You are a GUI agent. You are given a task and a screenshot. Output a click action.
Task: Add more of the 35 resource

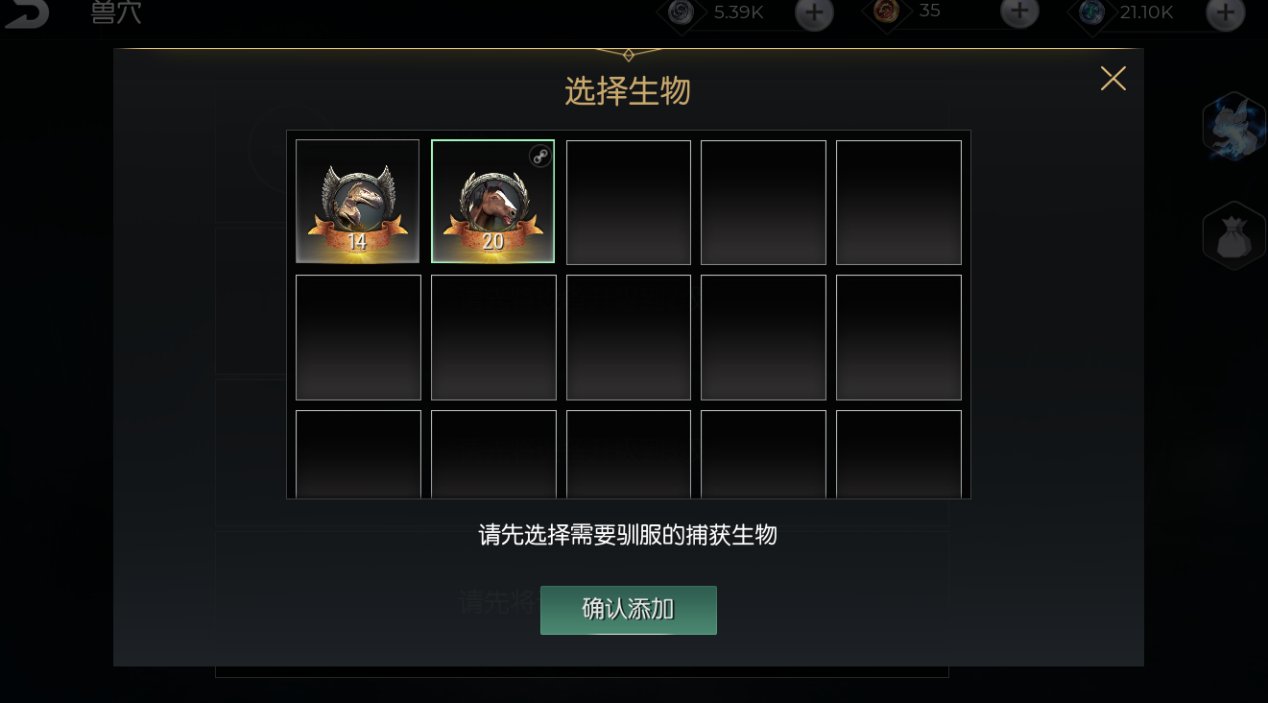1019,12
